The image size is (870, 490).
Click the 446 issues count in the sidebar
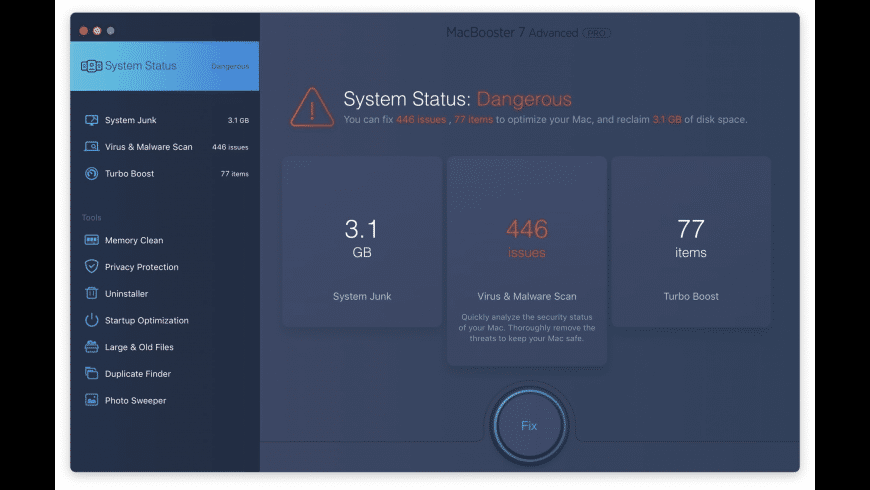pyautogui.click(x=230, y=147)
